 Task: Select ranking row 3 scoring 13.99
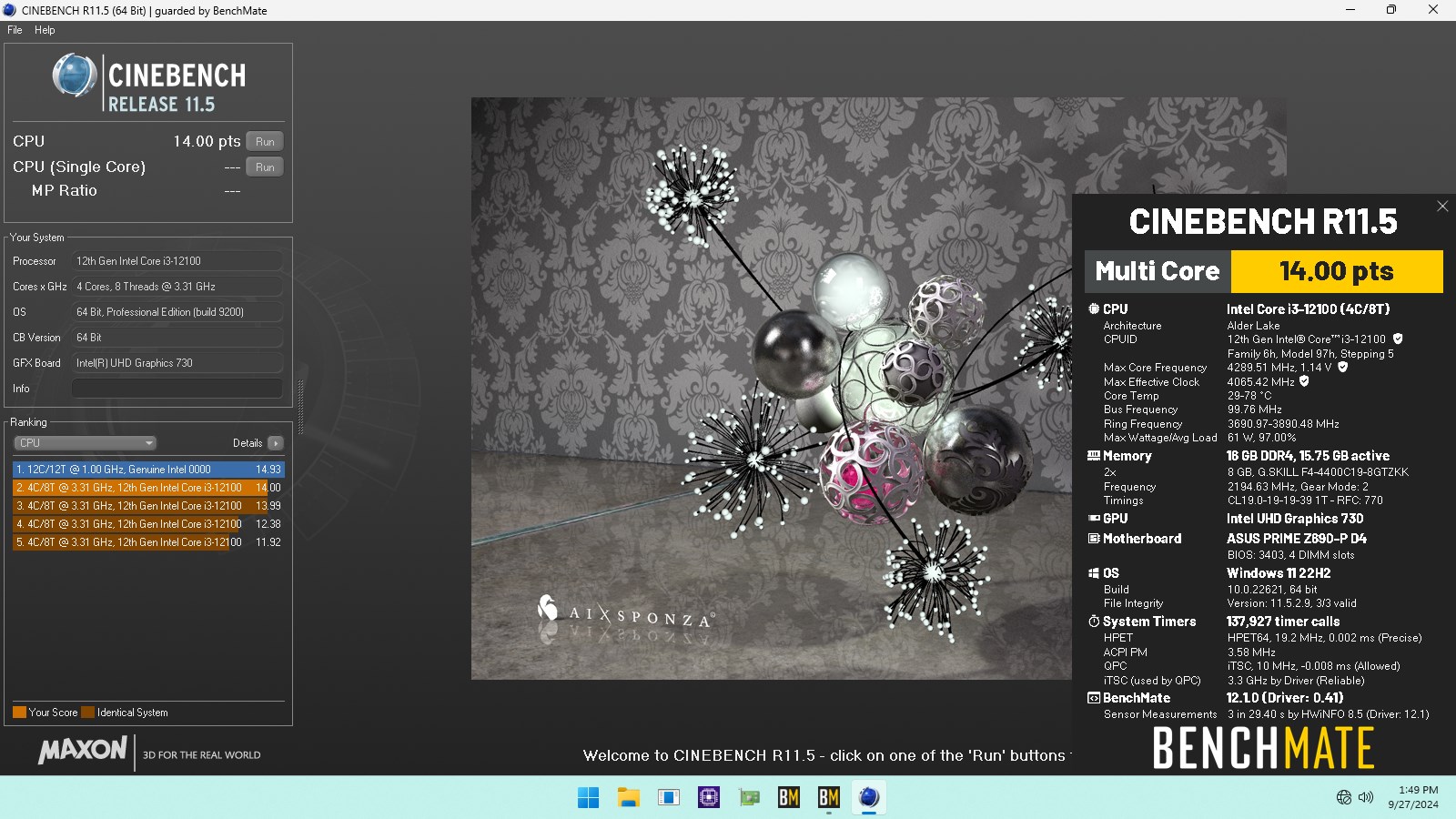tap(148, 506)
